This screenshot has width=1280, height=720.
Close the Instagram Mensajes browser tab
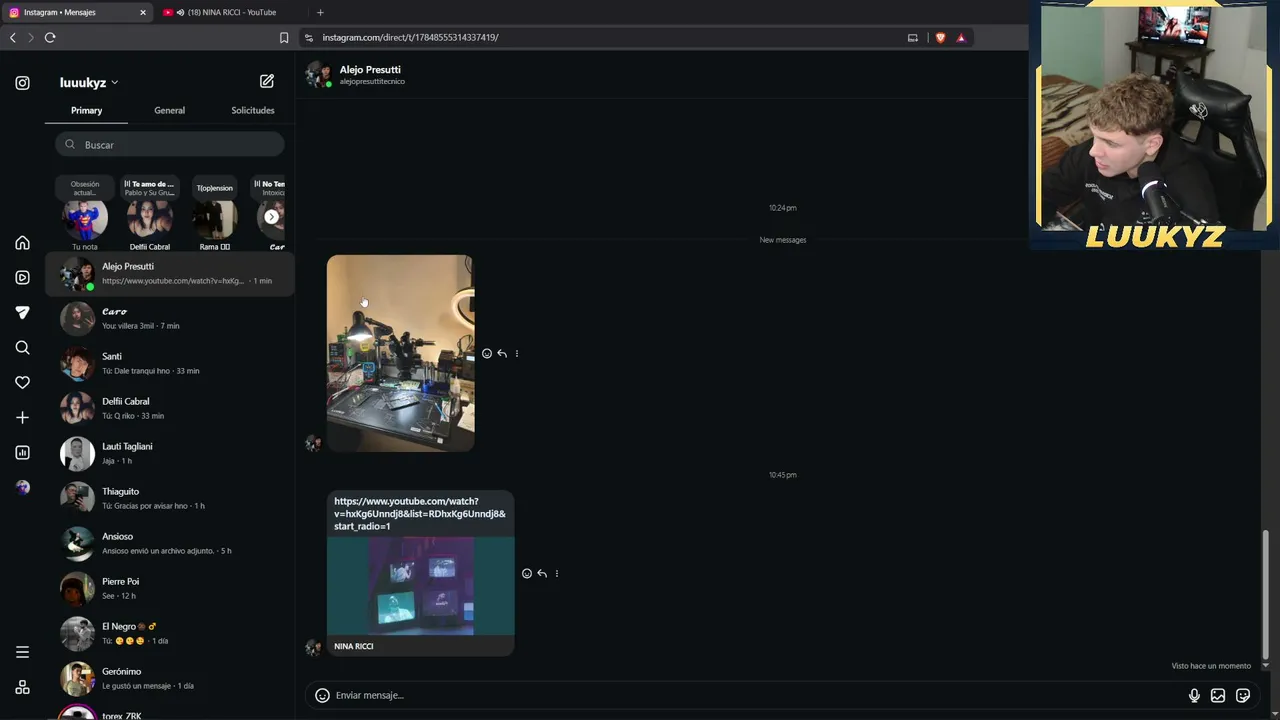point(143,12)
